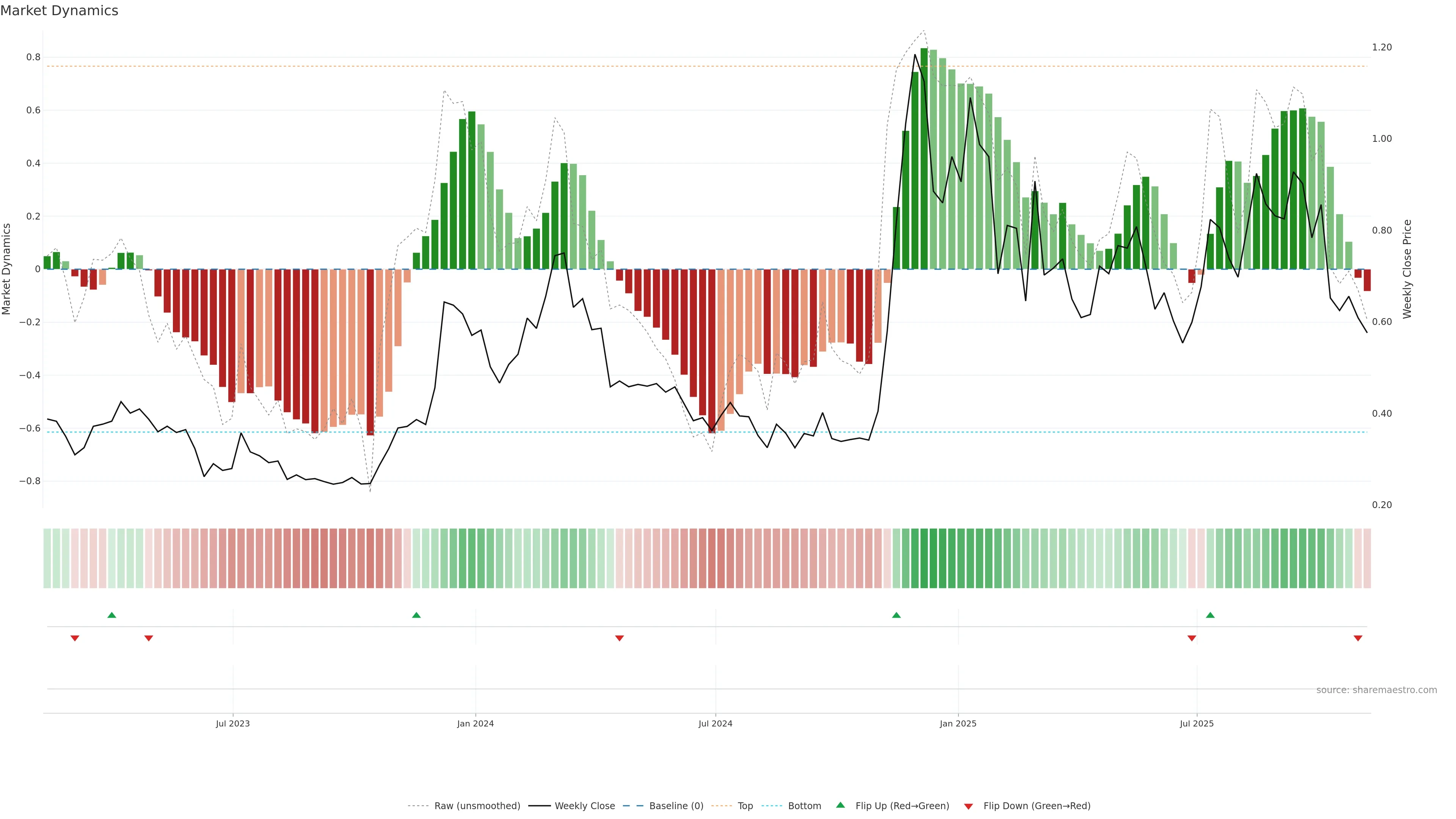Image resolution: width=1456 pixels, height=819 pixels.
Task: Click the Flip Down marker just before Jul 2025
Action: coord(1192,638)
